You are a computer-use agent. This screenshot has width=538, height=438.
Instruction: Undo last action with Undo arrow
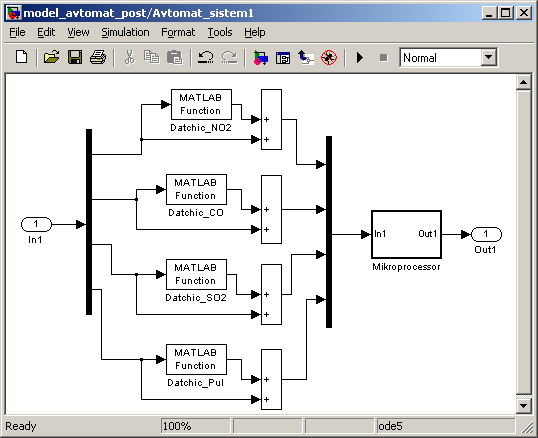tap(206, 57)
